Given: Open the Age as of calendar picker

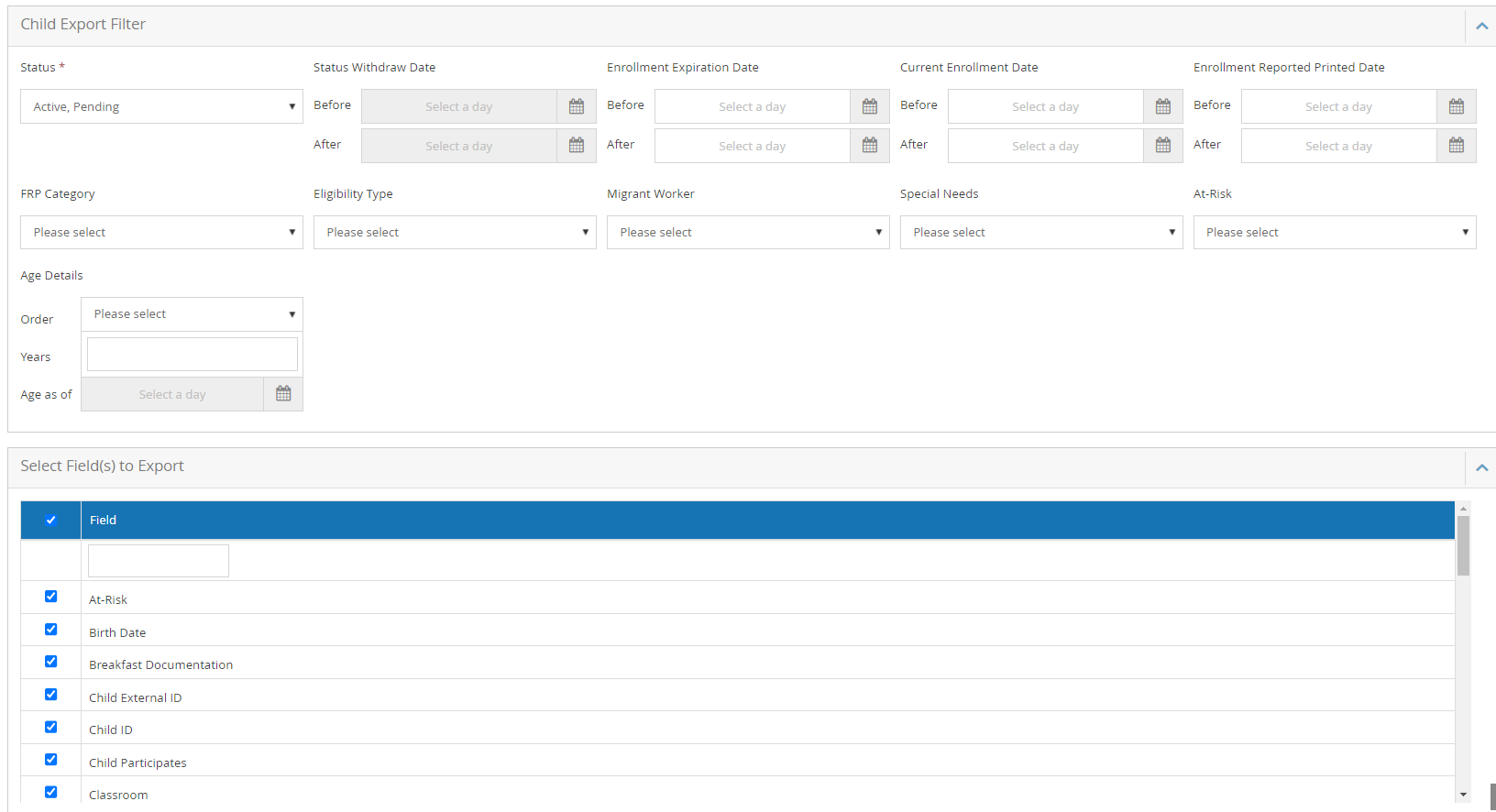Looking at the screenshot, I should [x=283, y=394].
